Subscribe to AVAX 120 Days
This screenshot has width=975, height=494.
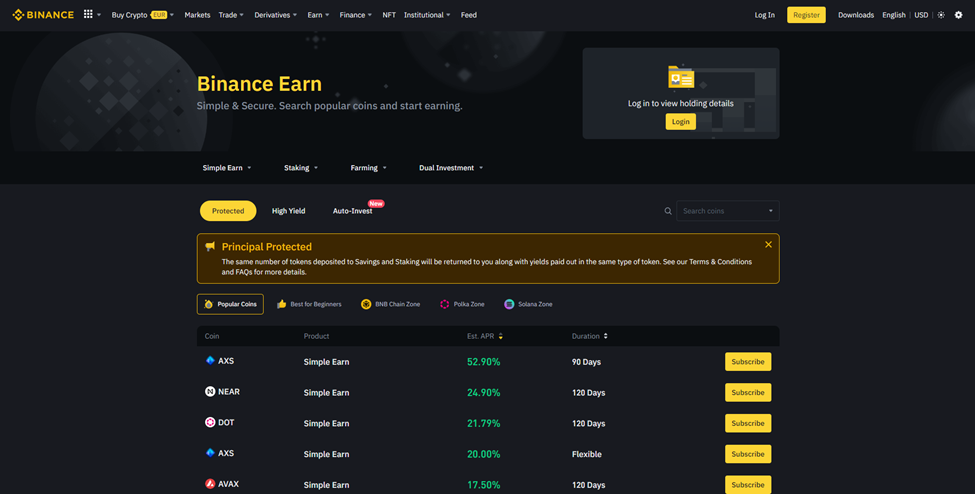[x=748, y=485]
